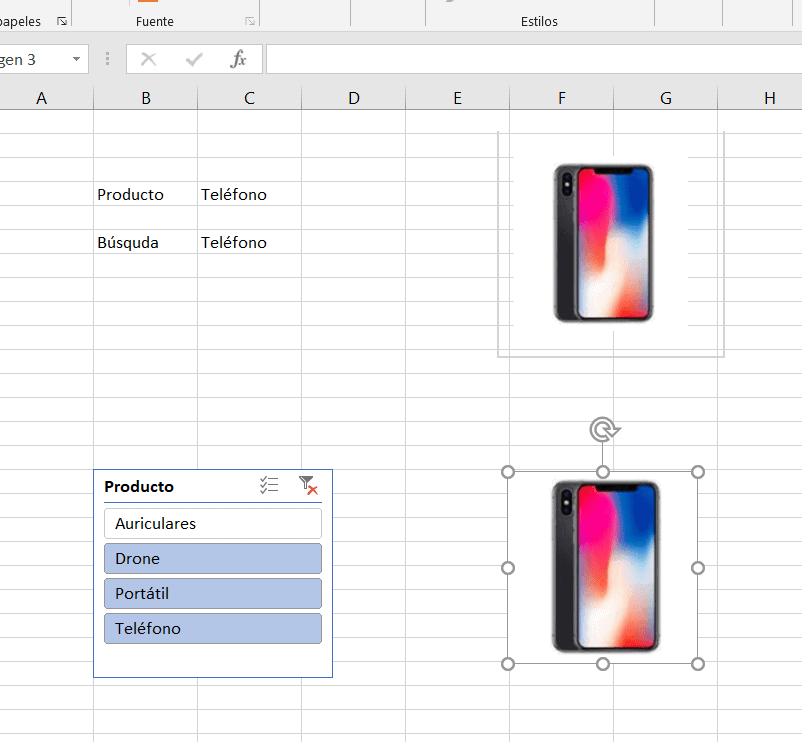Select column E header
802x742 pixels.
click(457, 98)
